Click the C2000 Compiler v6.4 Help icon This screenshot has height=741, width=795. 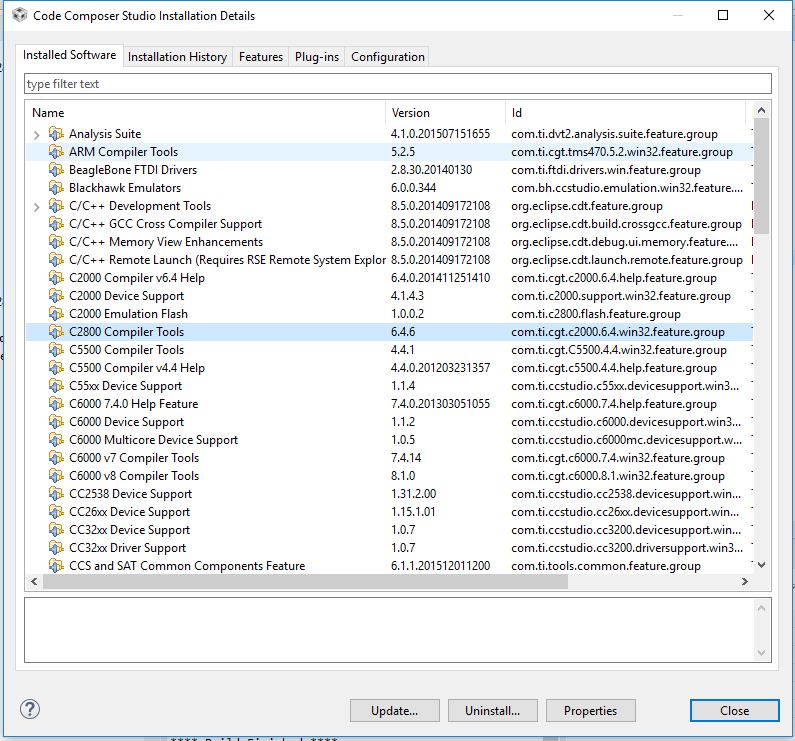[x=56, y=278]
